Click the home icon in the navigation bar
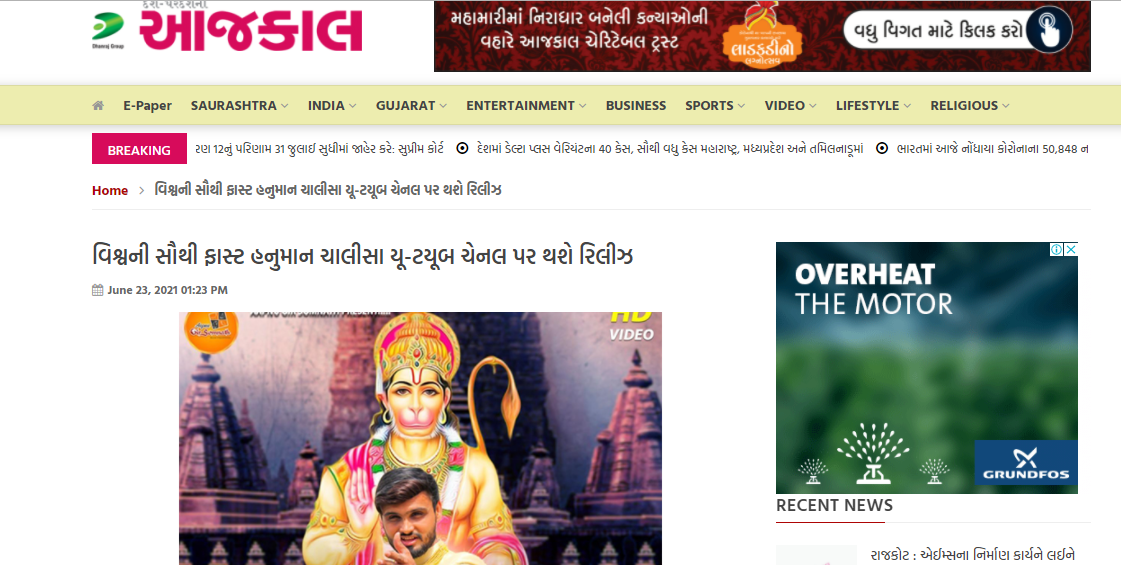The image size is (1121, 565). click(x=98, y=105)
